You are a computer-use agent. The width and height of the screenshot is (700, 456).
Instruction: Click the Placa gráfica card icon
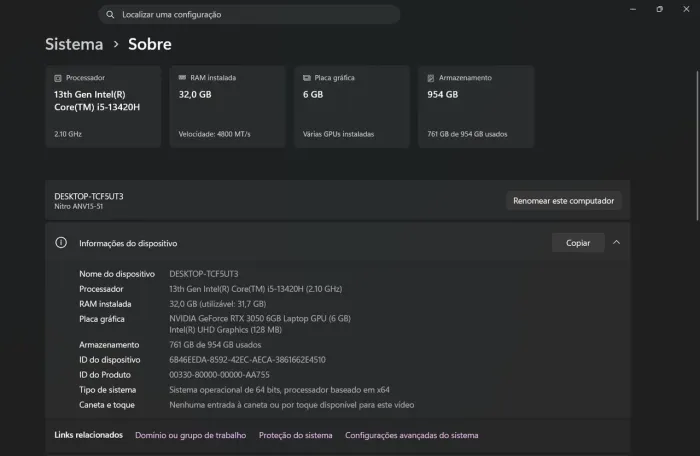point(307,78)
